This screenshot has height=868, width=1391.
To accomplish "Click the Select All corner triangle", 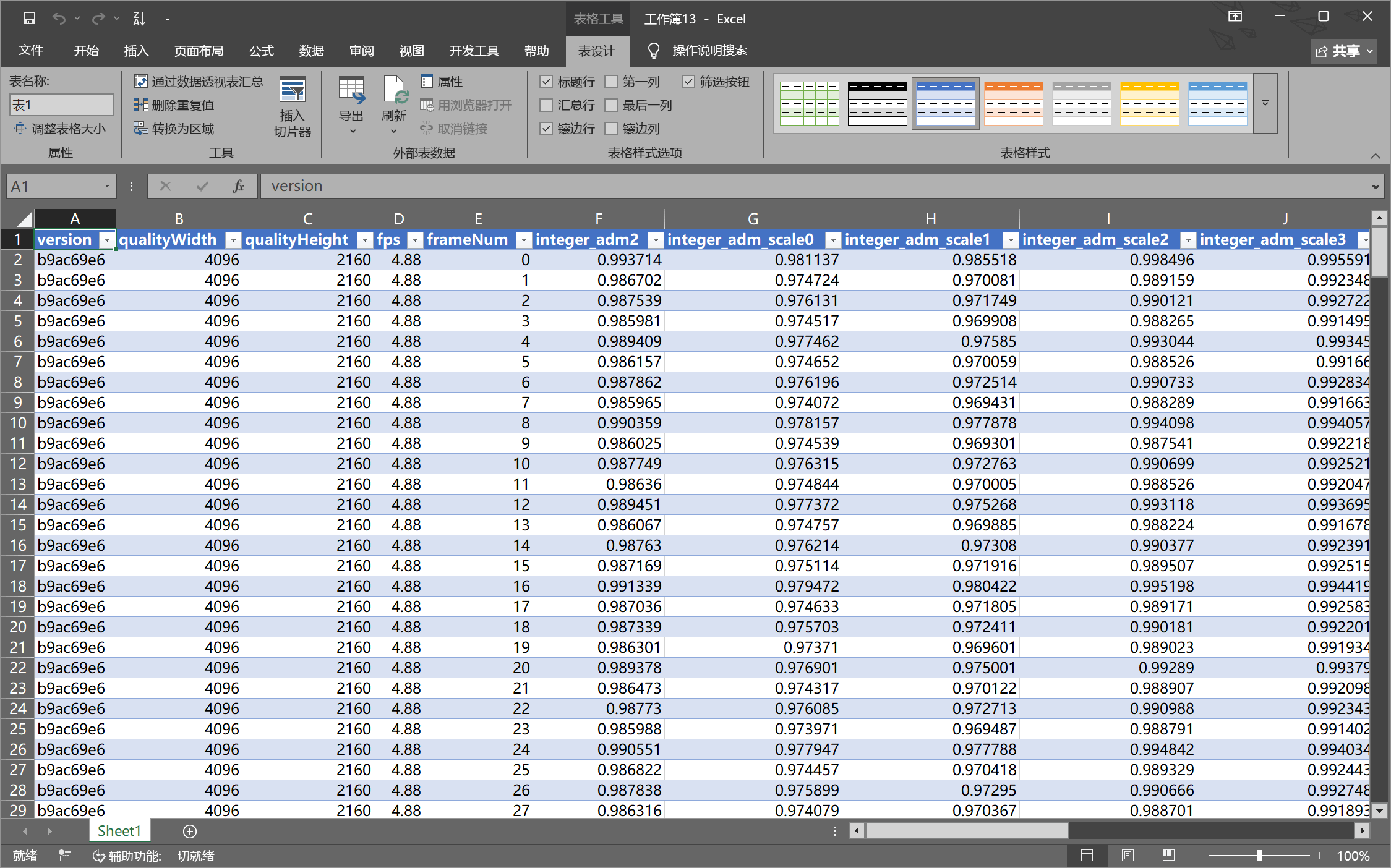I will (24, 219).
